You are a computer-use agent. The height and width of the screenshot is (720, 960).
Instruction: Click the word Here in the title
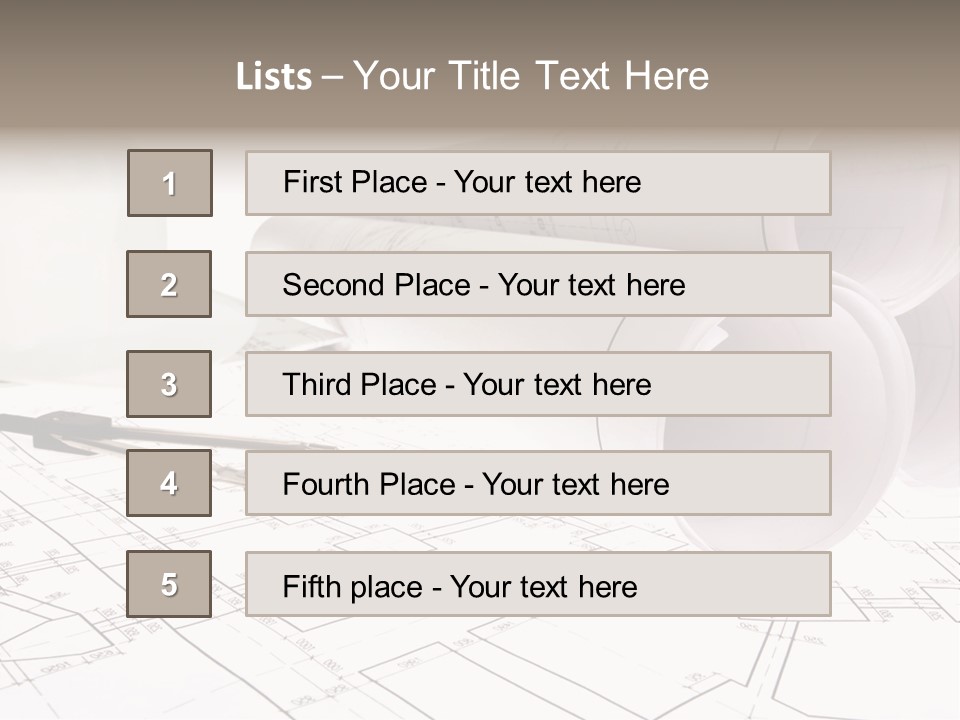coord(667,76)
